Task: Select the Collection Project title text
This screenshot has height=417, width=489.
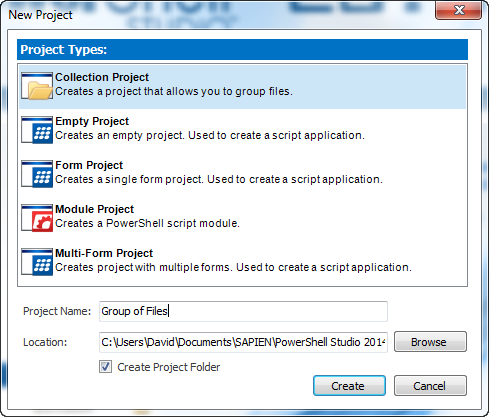Action: coord(102,77)
